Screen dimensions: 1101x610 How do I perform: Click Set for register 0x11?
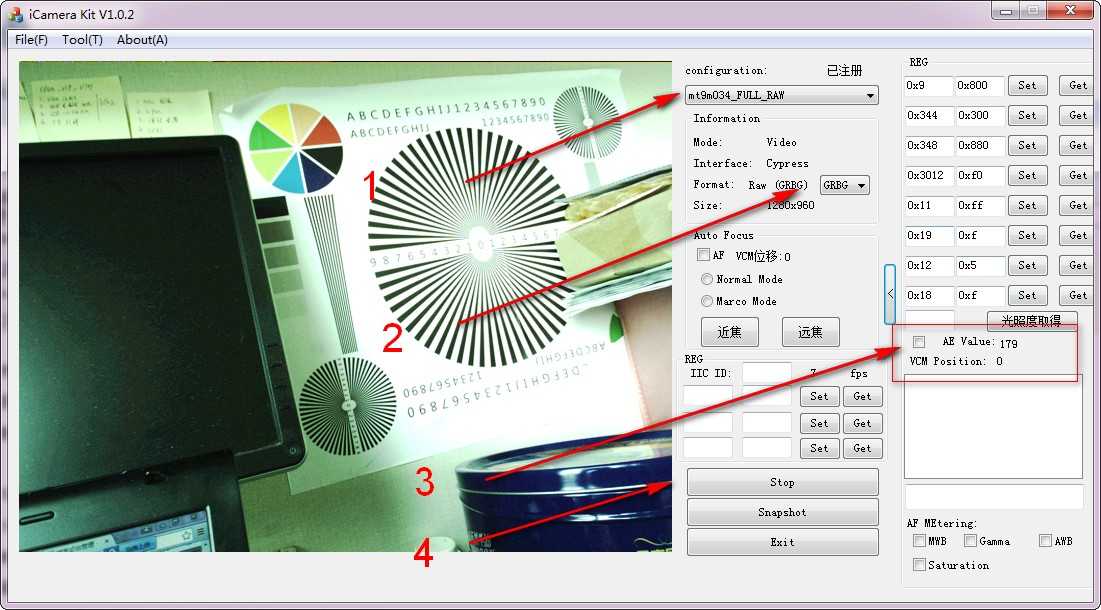[x=1027, y=206]
